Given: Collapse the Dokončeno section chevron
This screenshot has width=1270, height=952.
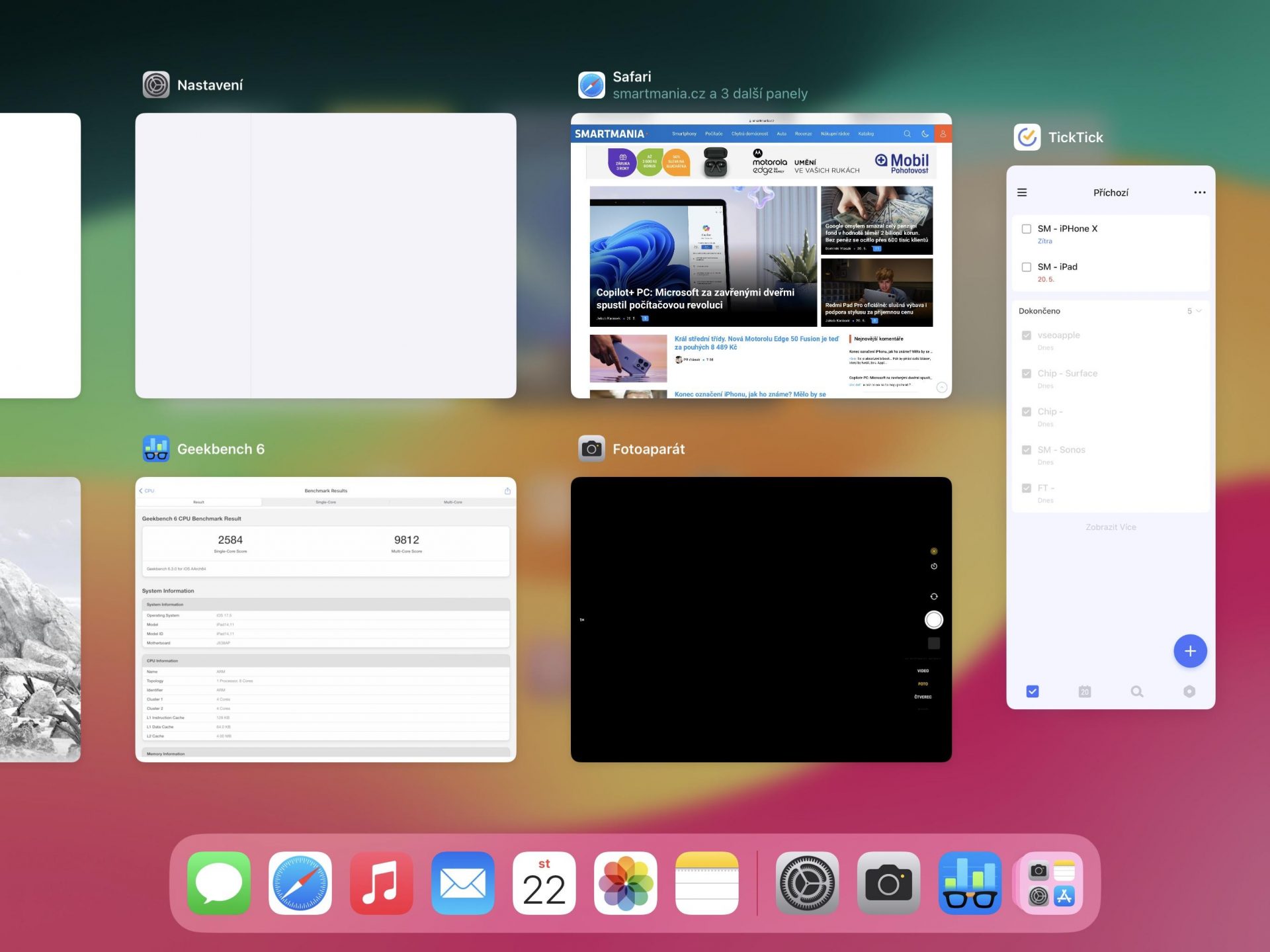Looking at the screenshot, I should (x=1199, y=311).
